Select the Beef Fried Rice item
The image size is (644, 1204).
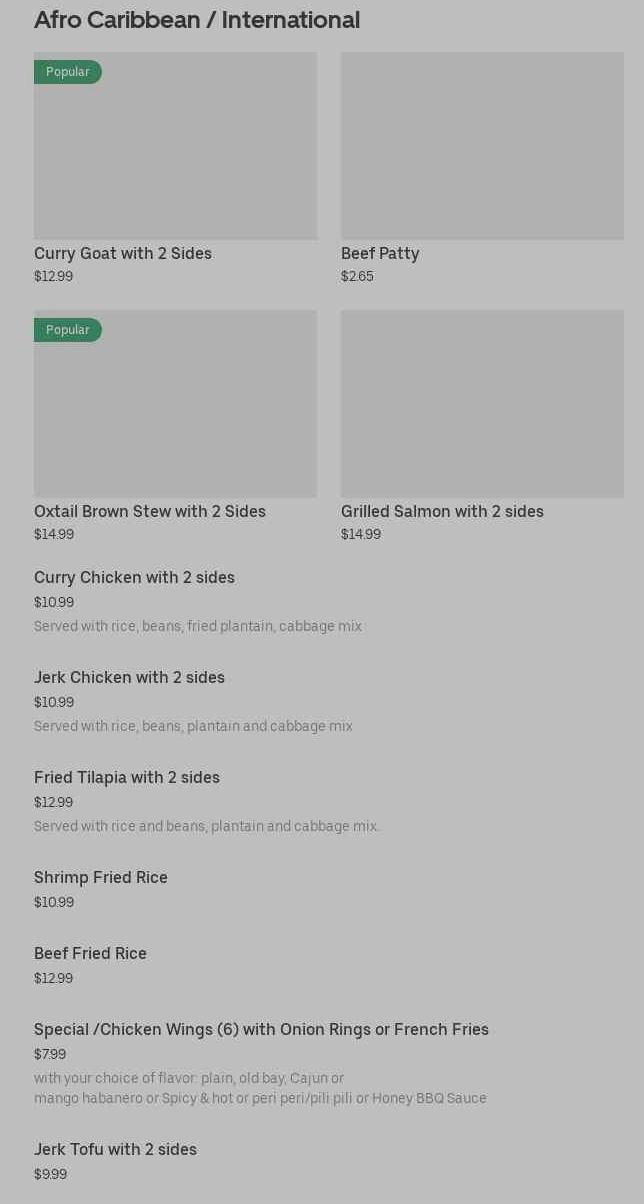coord(90,954)
